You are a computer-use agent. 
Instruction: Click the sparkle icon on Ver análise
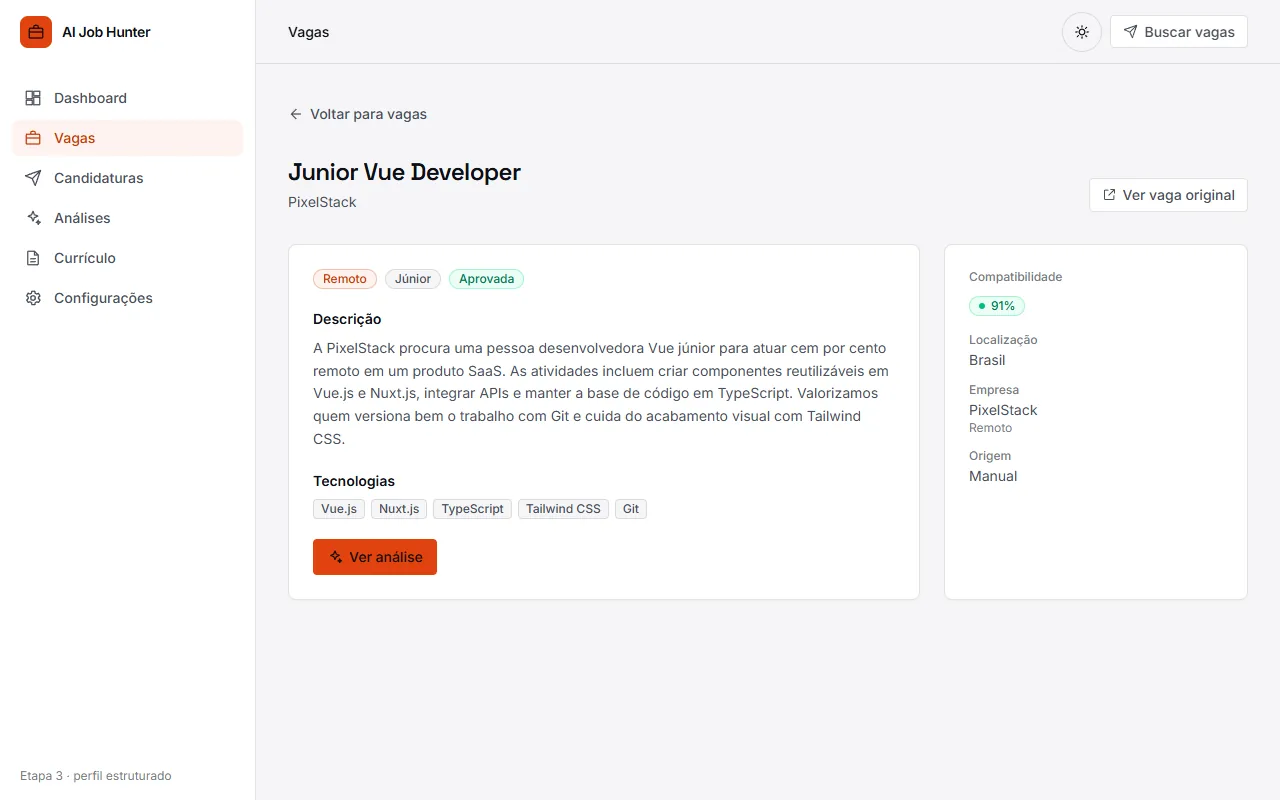tap(336, 557)
